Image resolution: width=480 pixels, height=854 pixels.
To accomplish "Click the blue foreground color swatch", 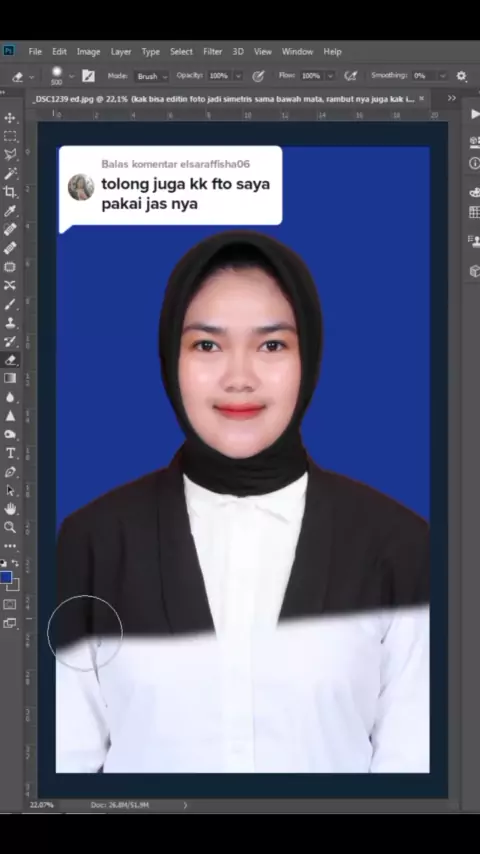I will (x=6, y=577).
